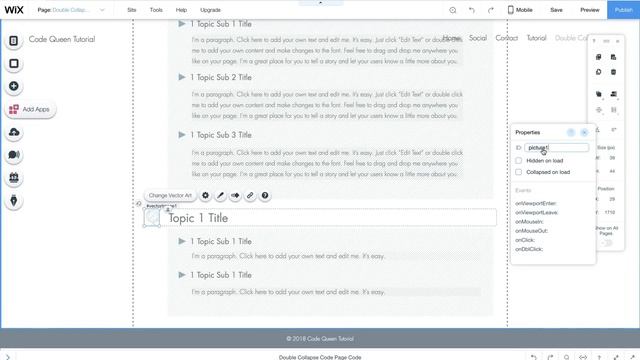Viewport: 640px width, 360px height.
Task: Open vector art Help question icon
Action: tap(265, 196)
